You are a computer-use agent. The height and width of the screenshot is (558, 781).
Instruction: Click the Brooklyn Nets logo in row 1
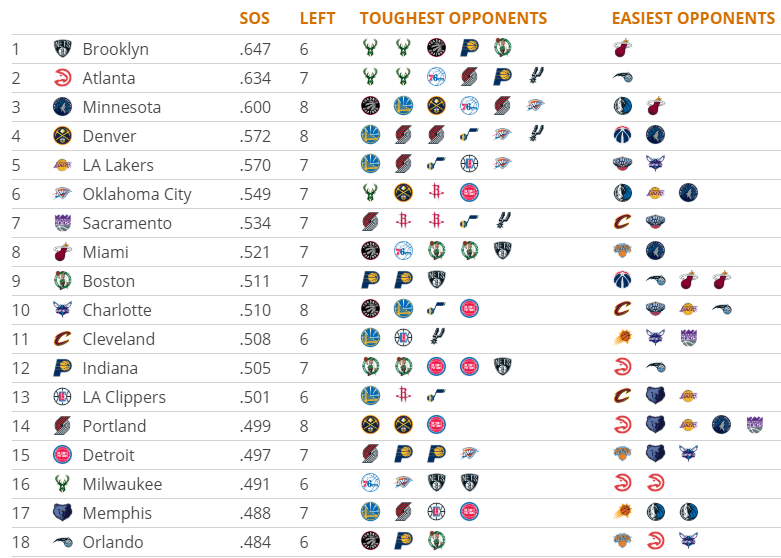coord(62,49)
